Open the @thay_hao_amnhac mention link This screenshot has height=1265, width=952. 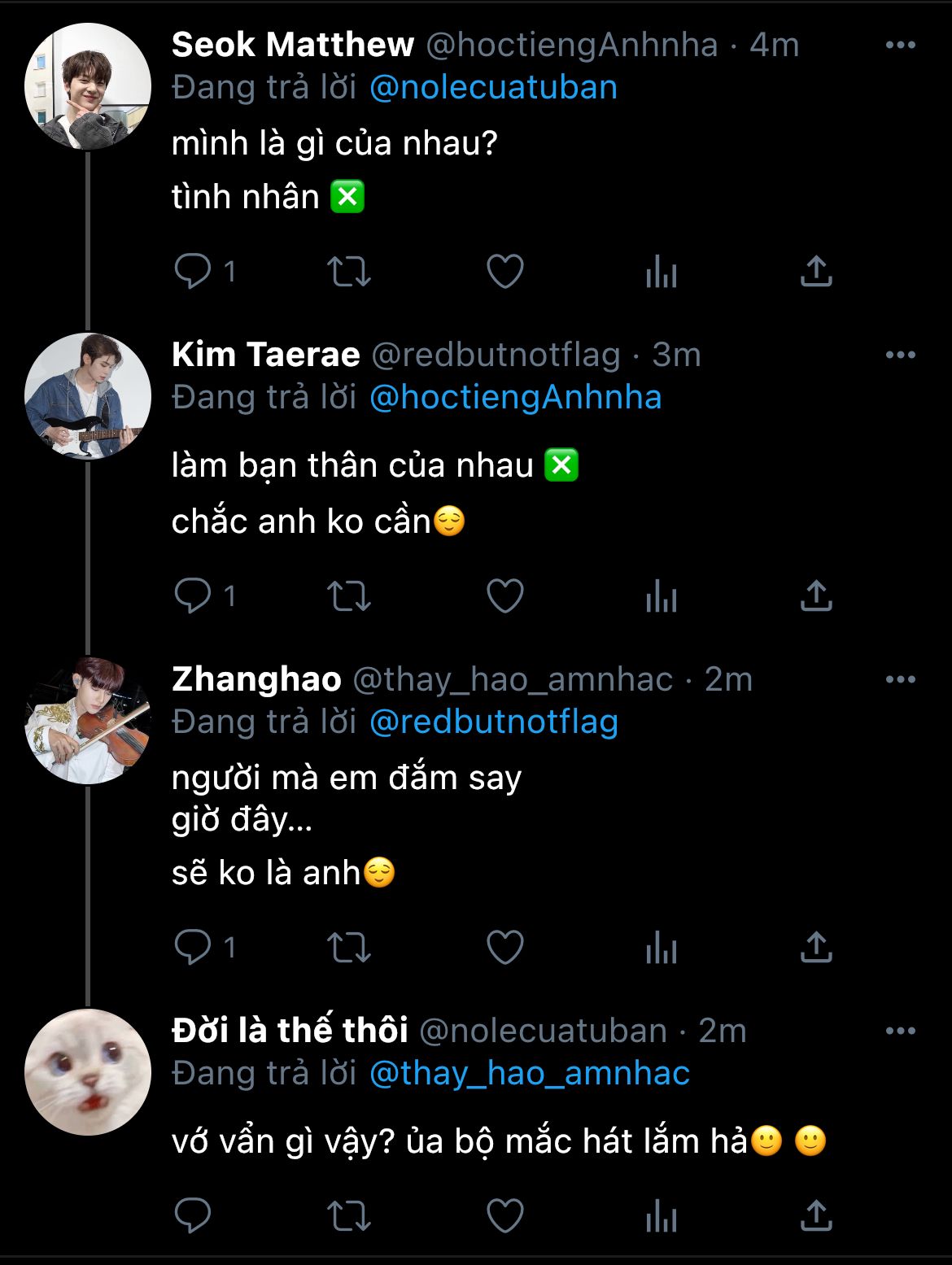coord(529,1074)
